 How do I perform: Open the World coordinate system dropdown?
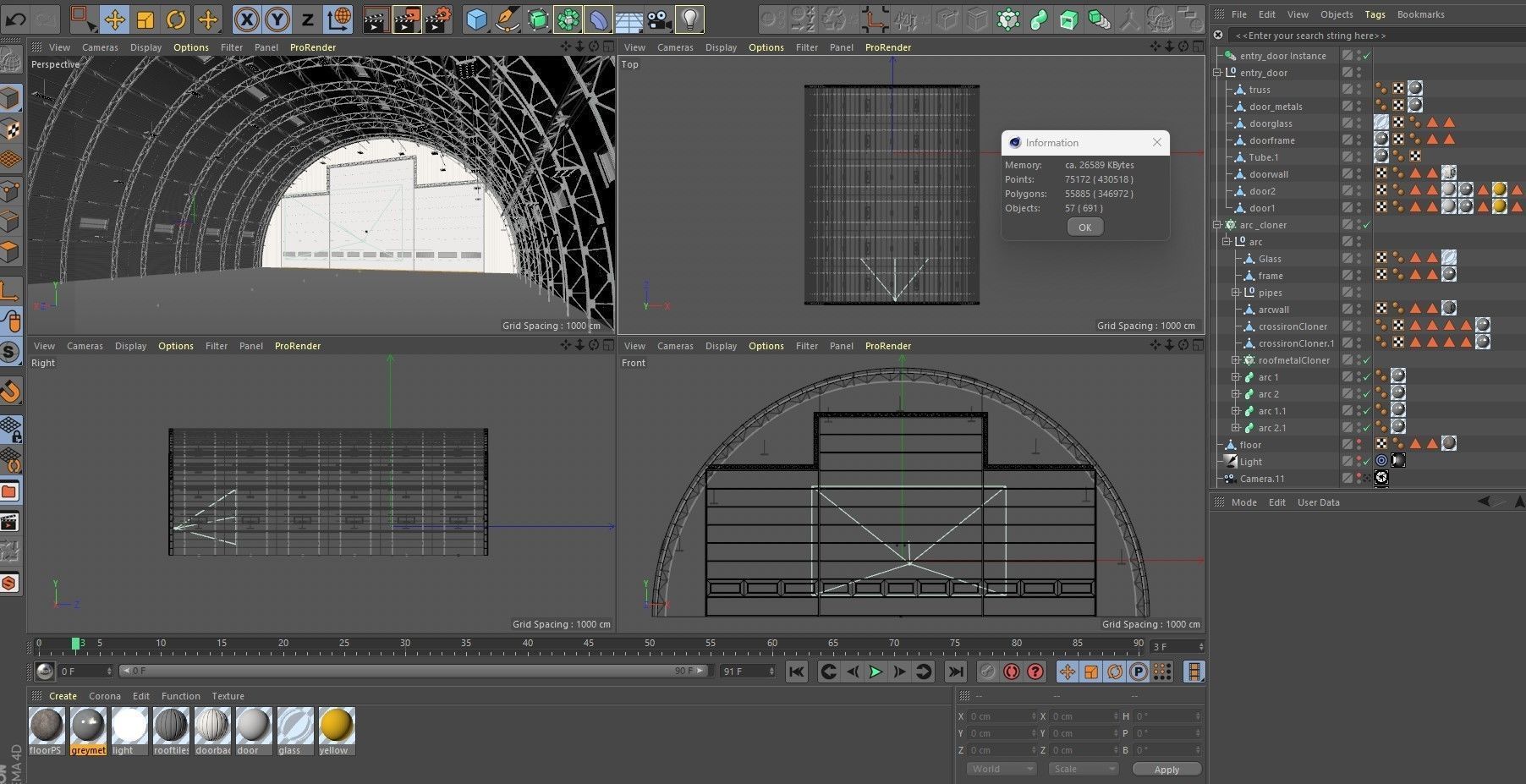click(1002, 769)
